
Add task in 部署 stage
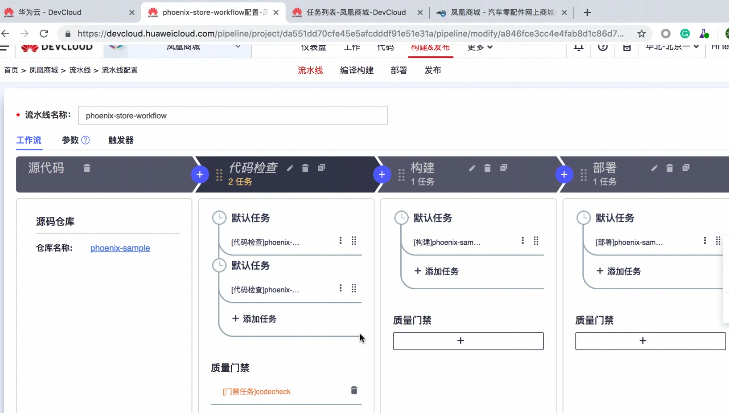(619, 271)
